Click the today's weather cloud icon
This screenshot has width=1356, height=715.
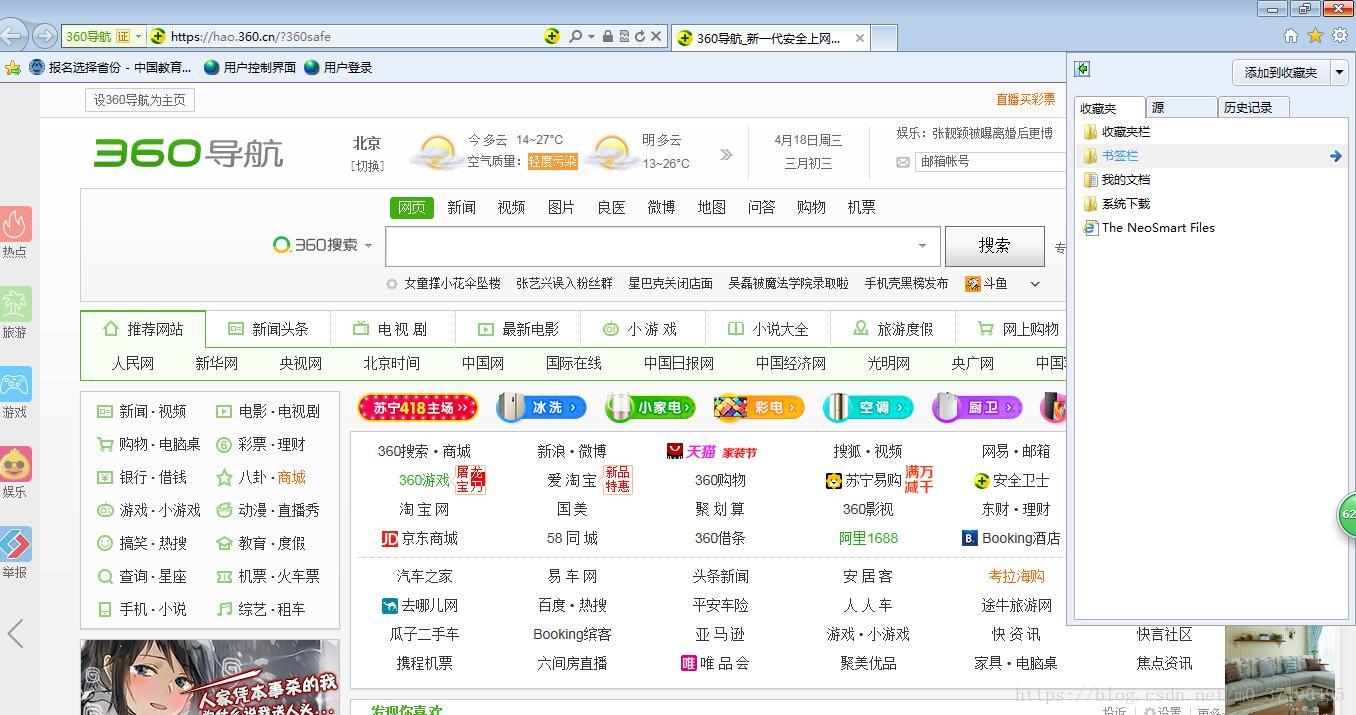[x=436, y=153]
